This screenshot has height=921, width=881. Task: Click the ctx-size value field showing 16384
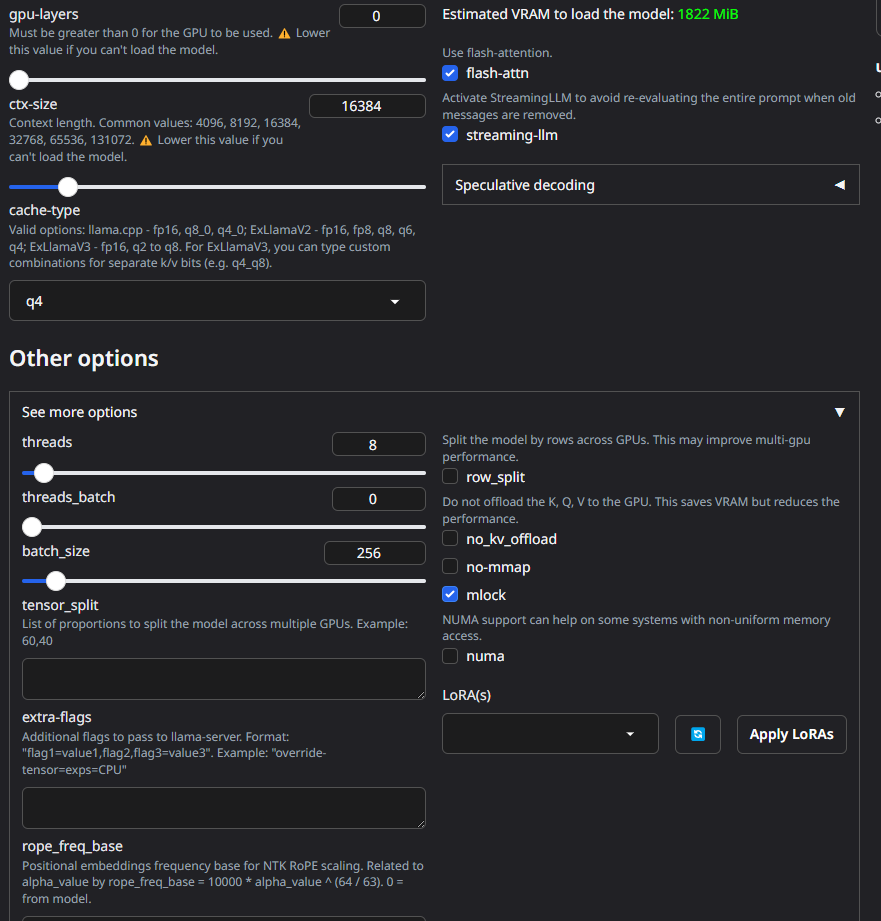tap(368, 106)
